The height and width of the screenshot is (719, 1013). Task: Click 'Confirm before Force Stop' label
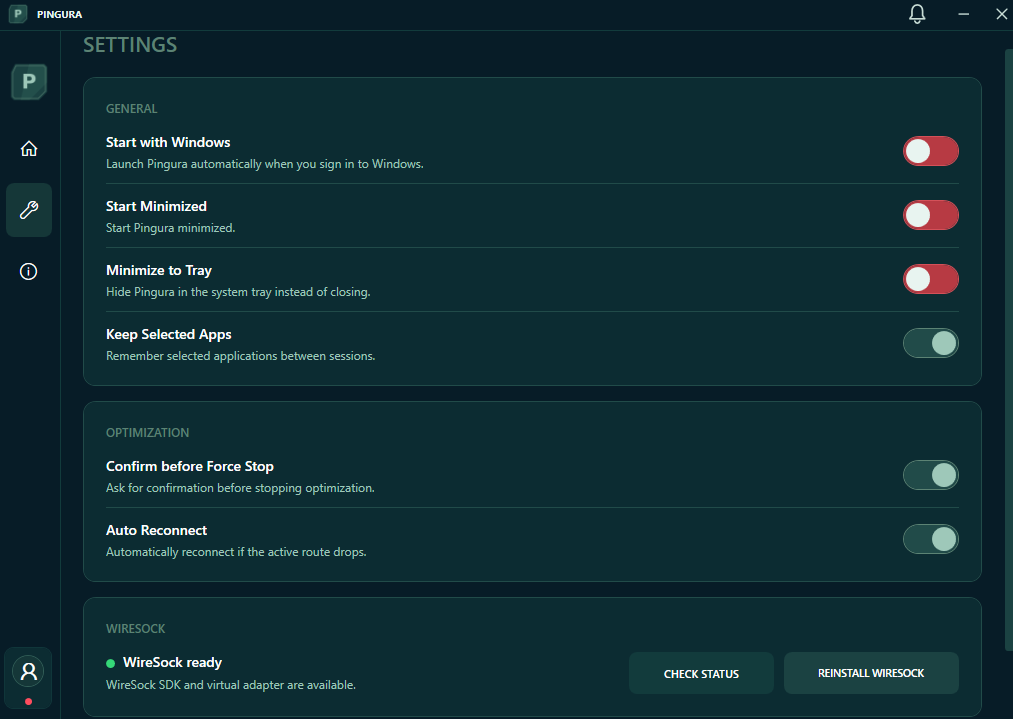pyautogui.click(x=190, y=466)
